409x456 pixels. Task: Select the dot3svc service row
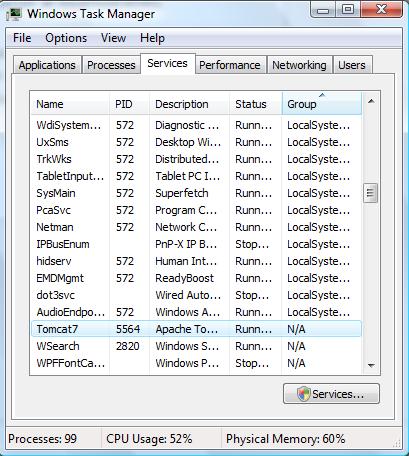pos(196,295)
